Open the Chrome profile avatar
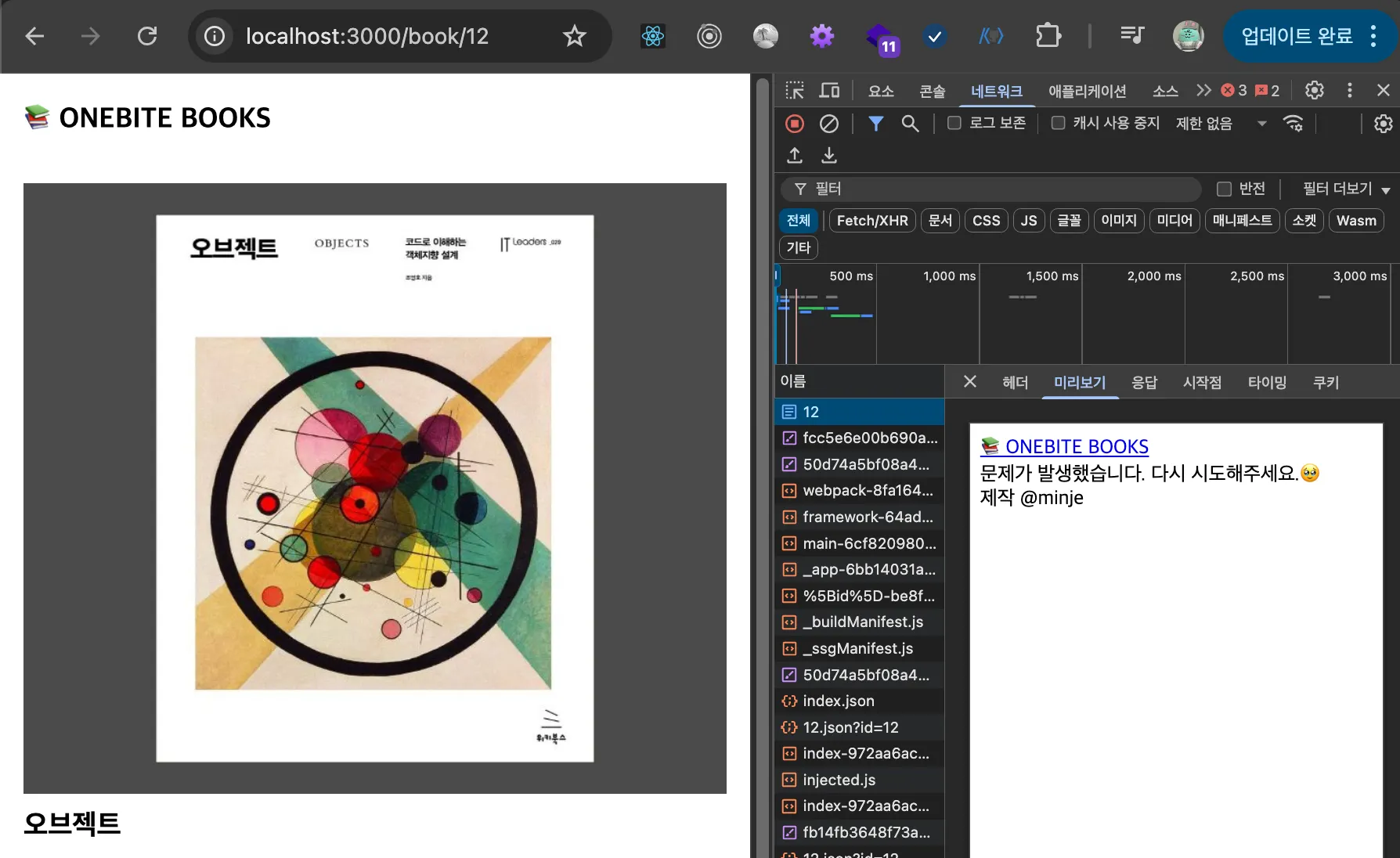Image resolution: width=1400 pixels, height=858 pixels. [1188, 36]
